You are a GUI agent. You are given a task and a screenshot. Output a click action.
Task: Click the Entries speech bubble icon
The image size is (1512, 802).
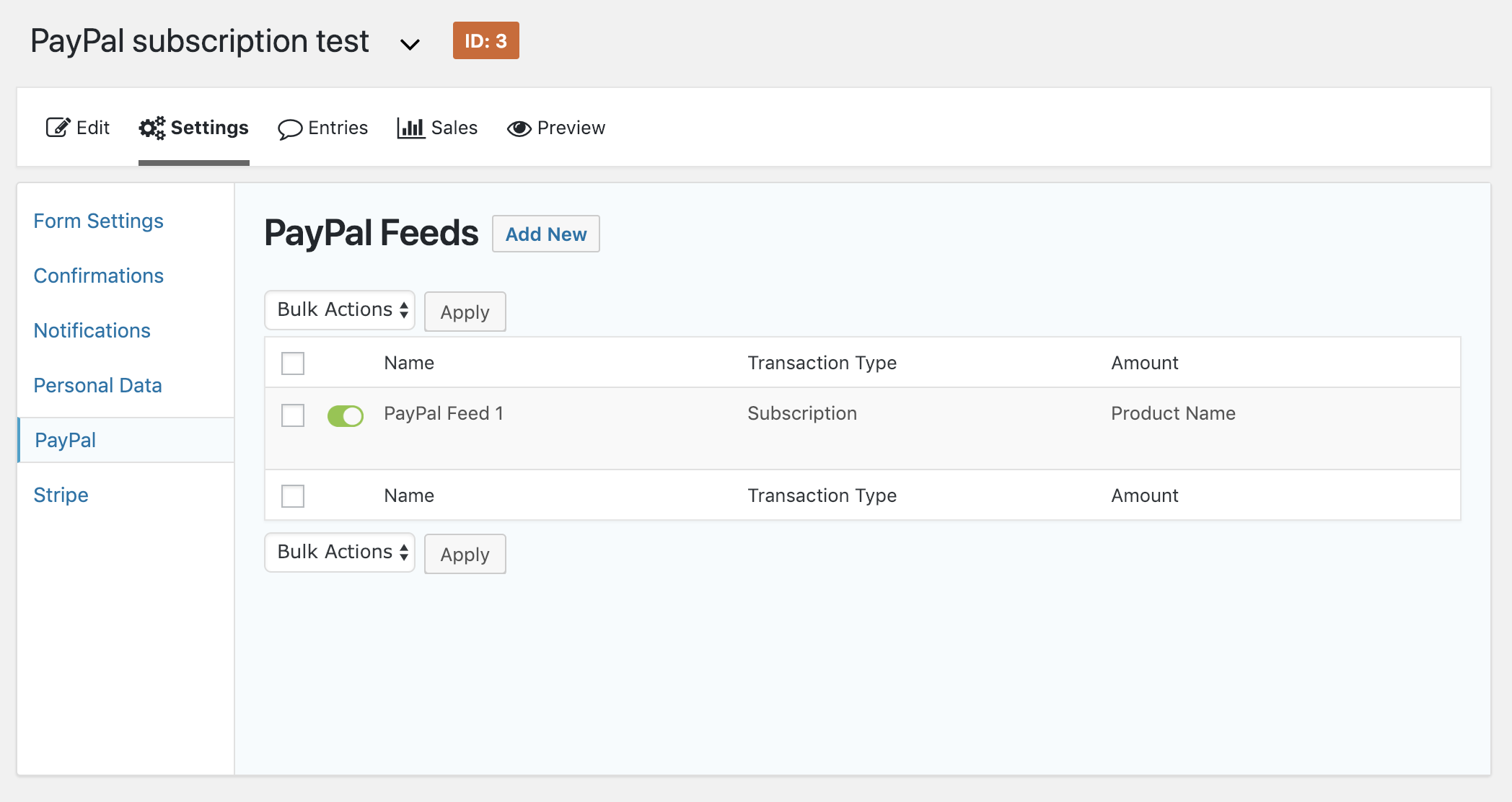(290, 128)
